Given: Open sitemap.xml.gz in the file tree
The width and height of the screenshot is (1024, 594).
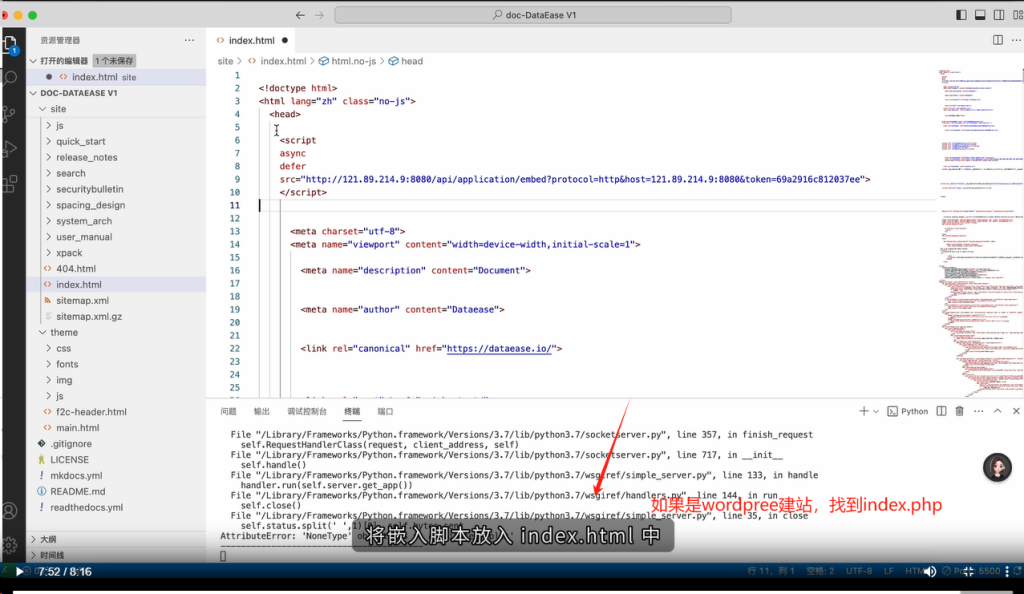Looking at the screenshot, I should [89, 317].
